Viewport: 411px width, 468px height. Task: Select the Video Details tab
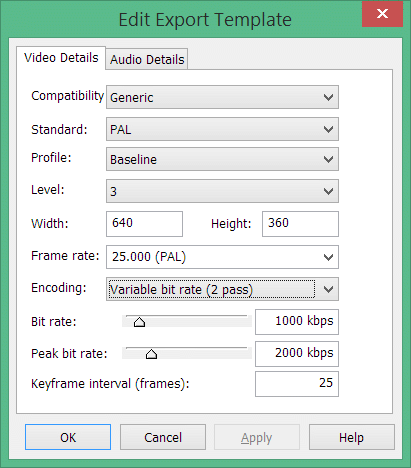(61, 58)
